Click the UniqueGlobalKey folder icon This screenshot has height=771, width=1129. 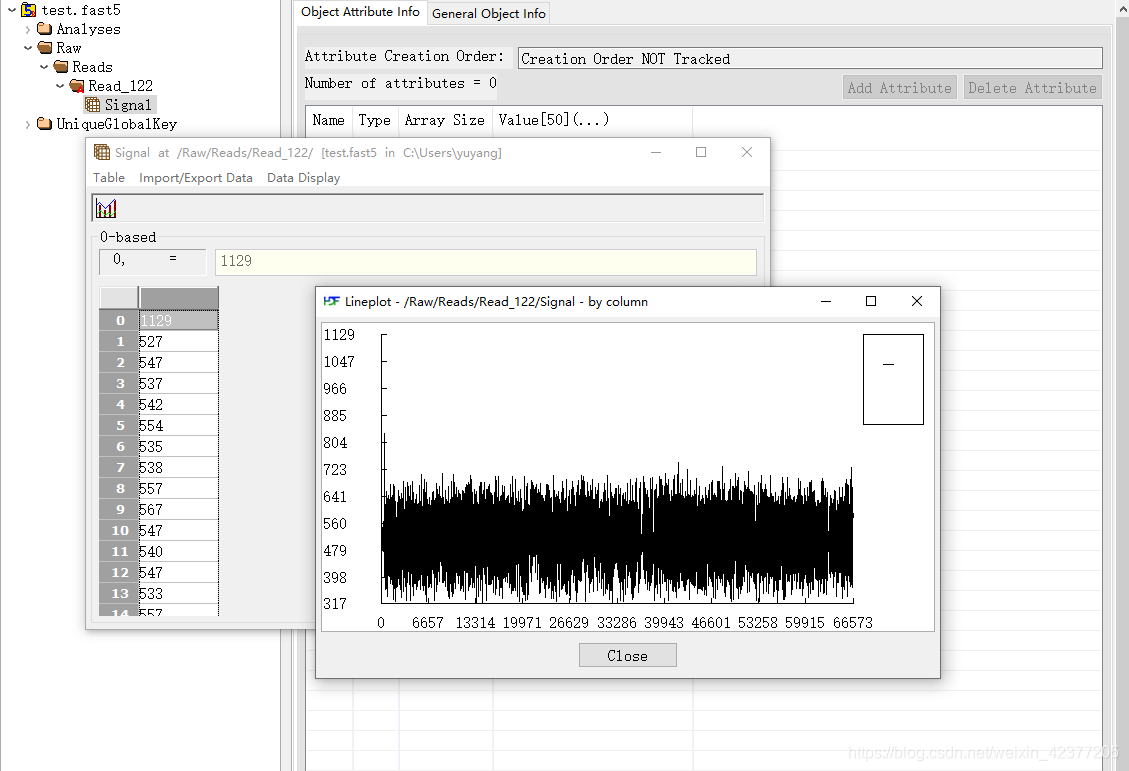(x=45, y=124)
